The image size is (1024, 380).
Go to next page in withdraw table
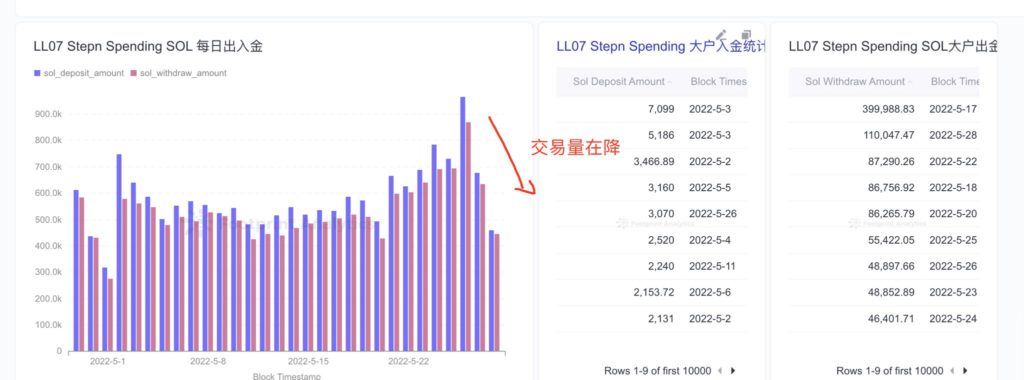pos(965,371)
